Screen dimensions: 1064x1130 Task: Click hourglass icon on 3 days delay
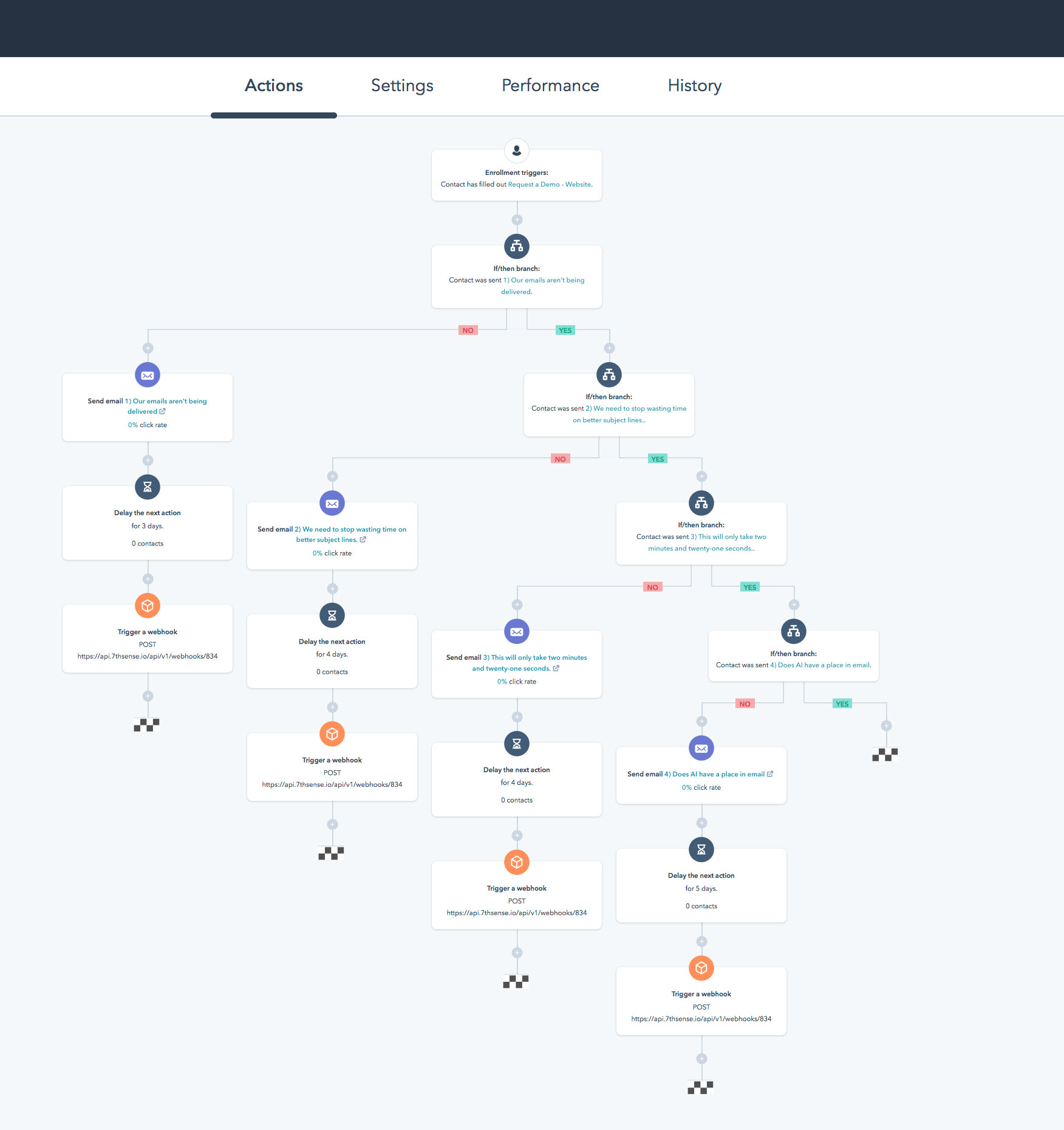(x=148, y=487)
